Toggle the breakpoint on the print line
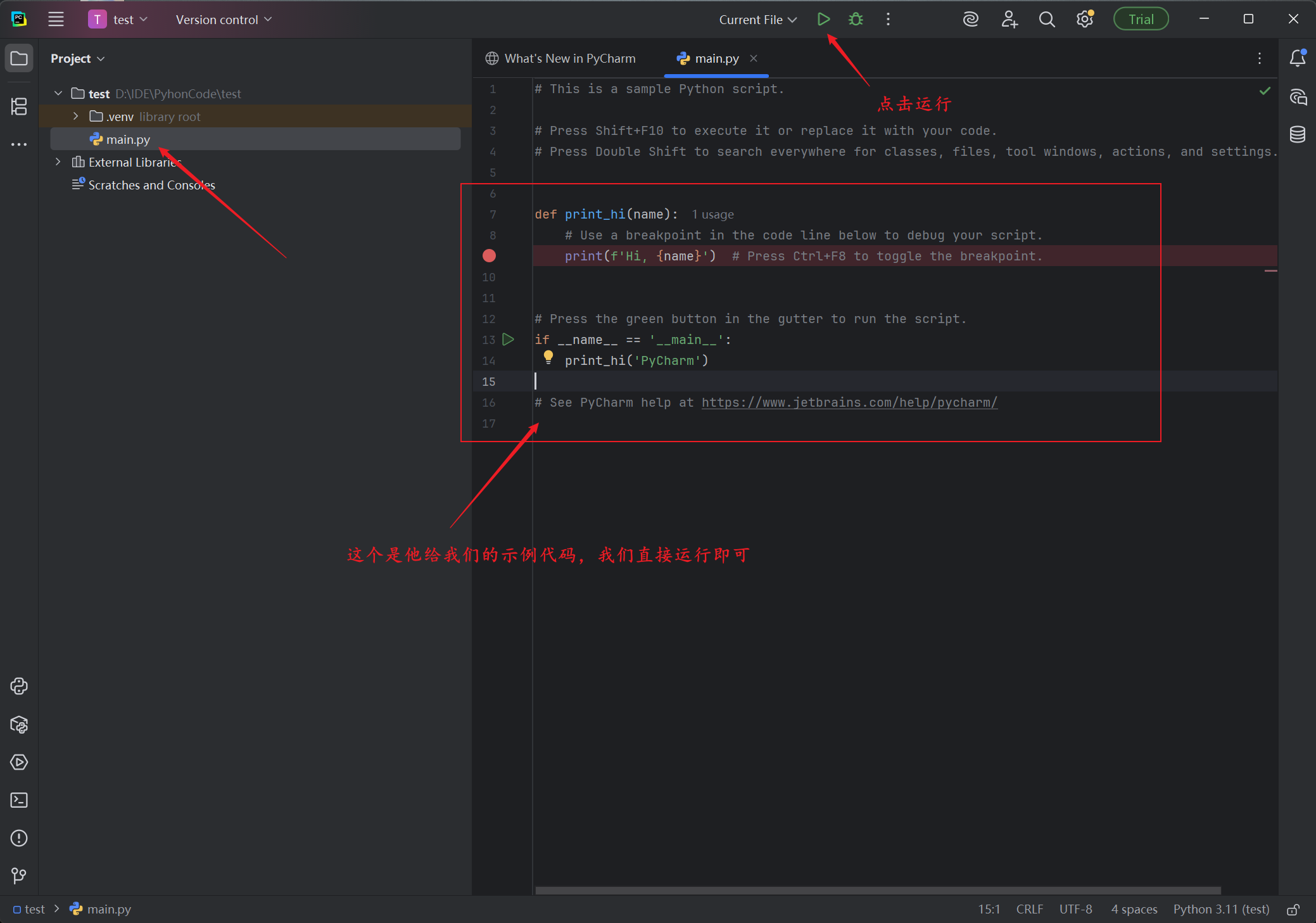The width and height of the screenshot is (1316, 923). pos(489,256)
